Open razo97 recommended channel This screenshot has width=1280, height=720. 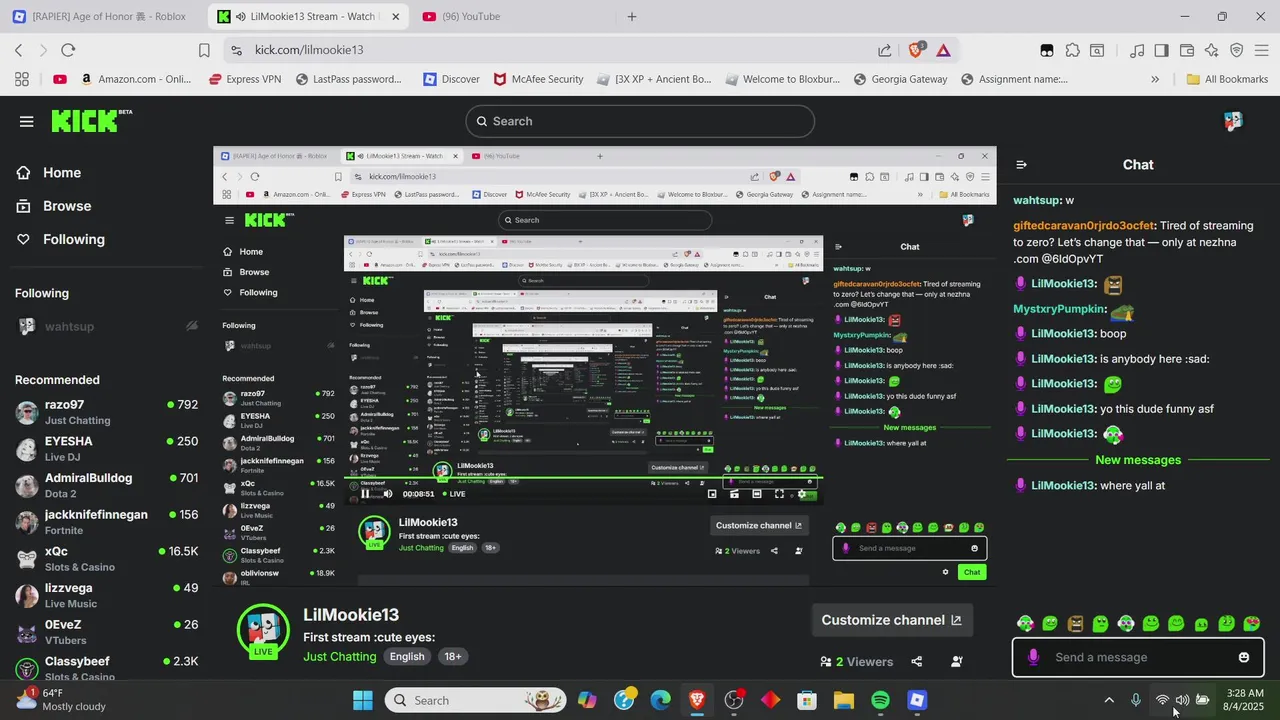[x=106, y=412]
